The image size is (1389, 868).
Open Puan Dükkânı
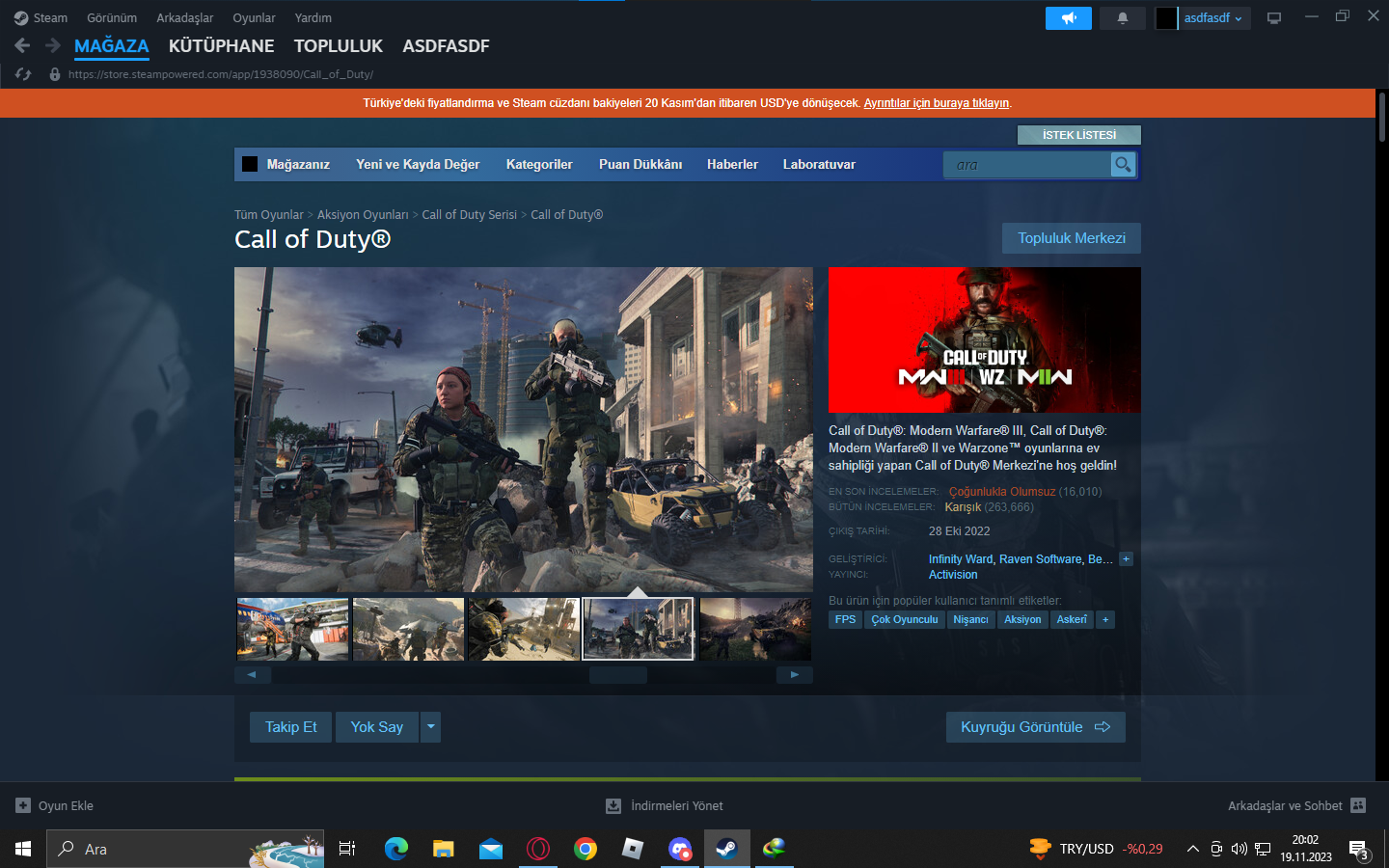tap(640, 165)
